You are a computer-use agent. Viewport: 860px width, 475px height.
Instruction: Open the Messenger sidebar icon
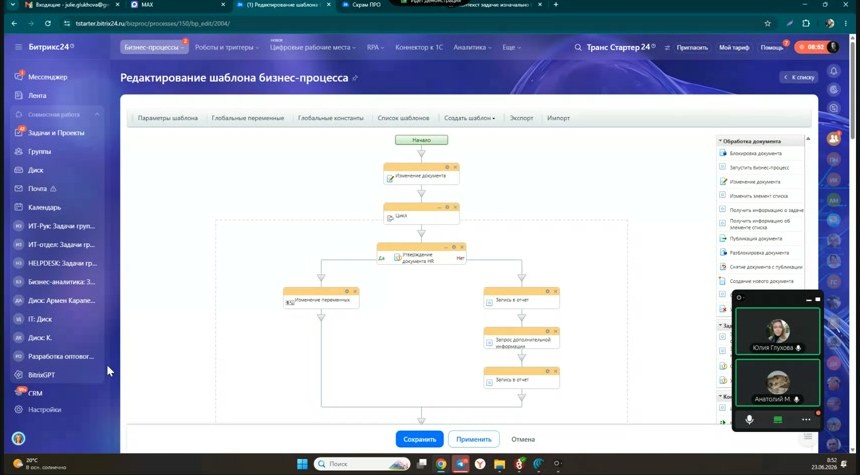click(19, 77)
